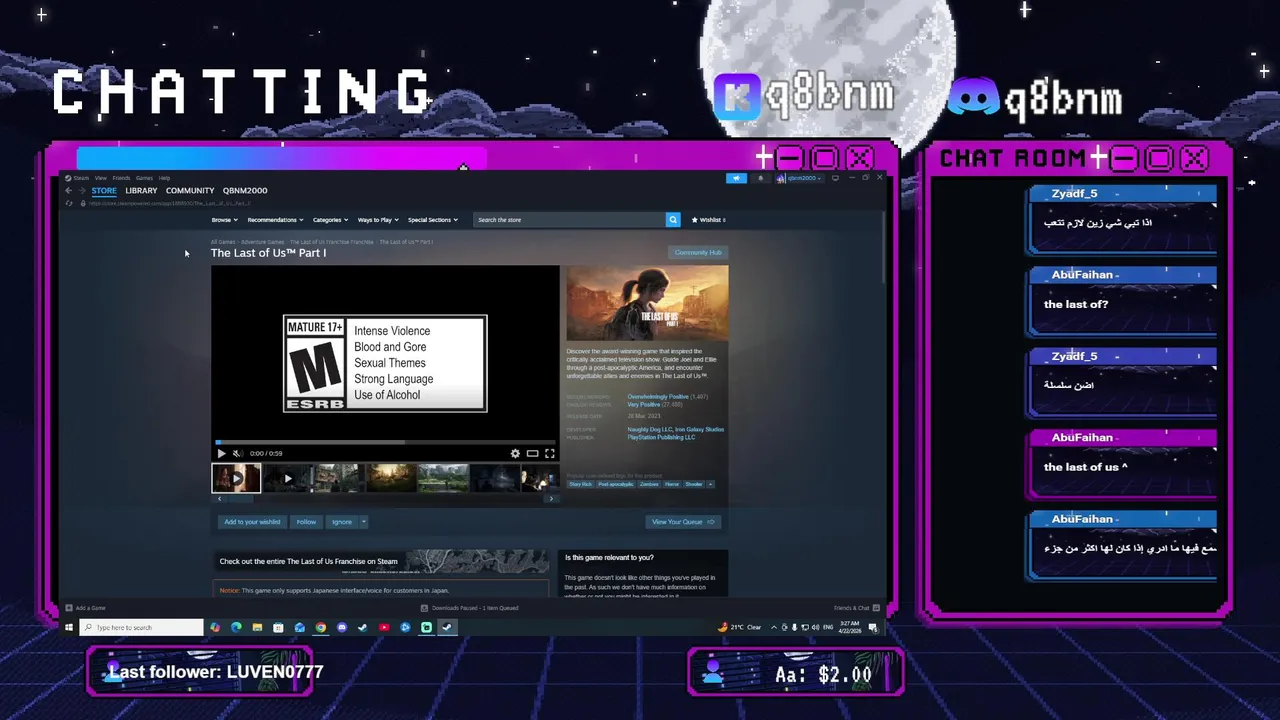Click the Windows Start button
This screenshot has height=720, width=1280.
[x=69, y=627]
